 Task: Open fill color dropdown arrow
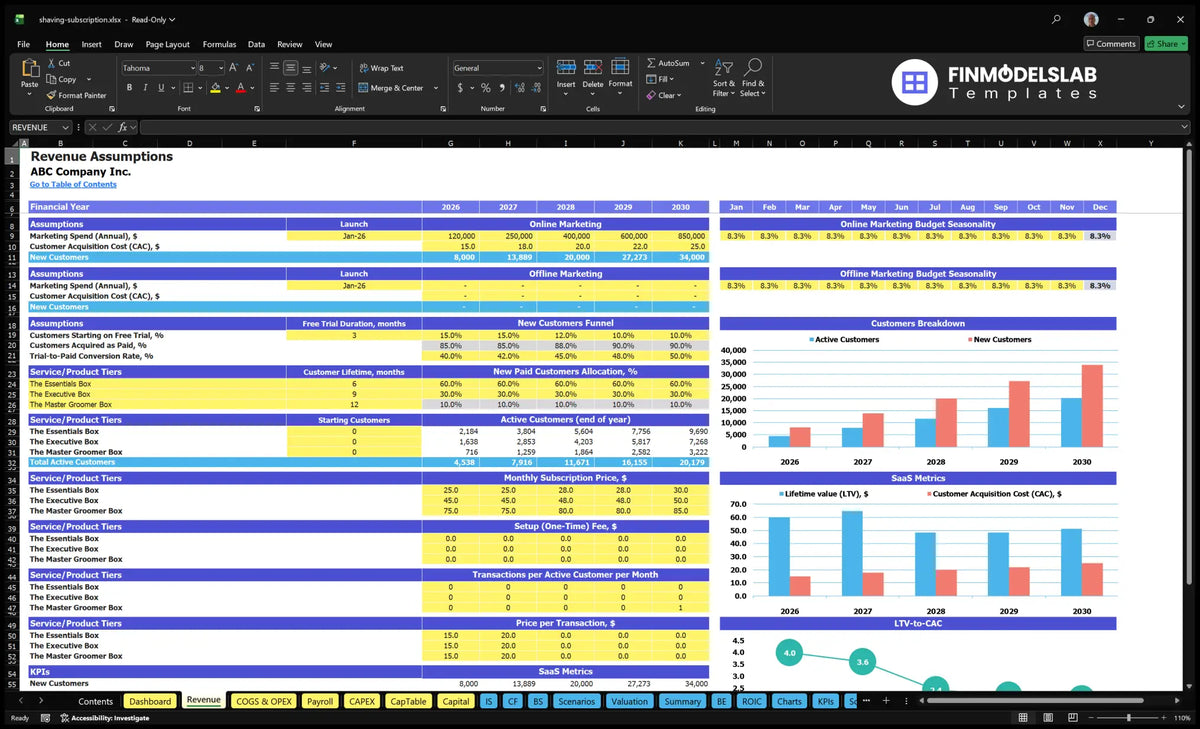[226, 88]
